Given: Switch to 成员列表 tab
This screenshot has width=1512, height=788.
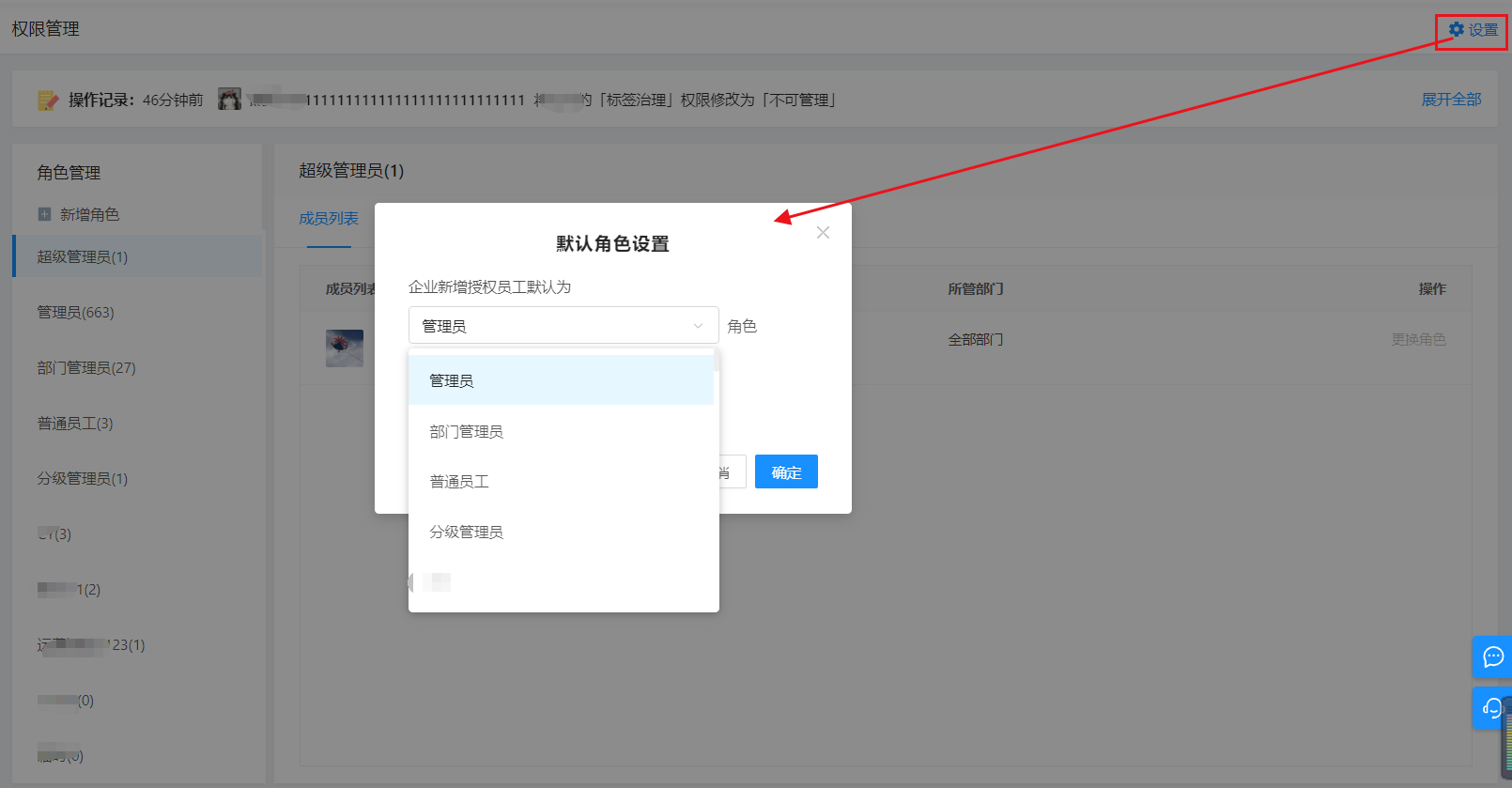Looking at the screenshot, I should tap(329, 218).
